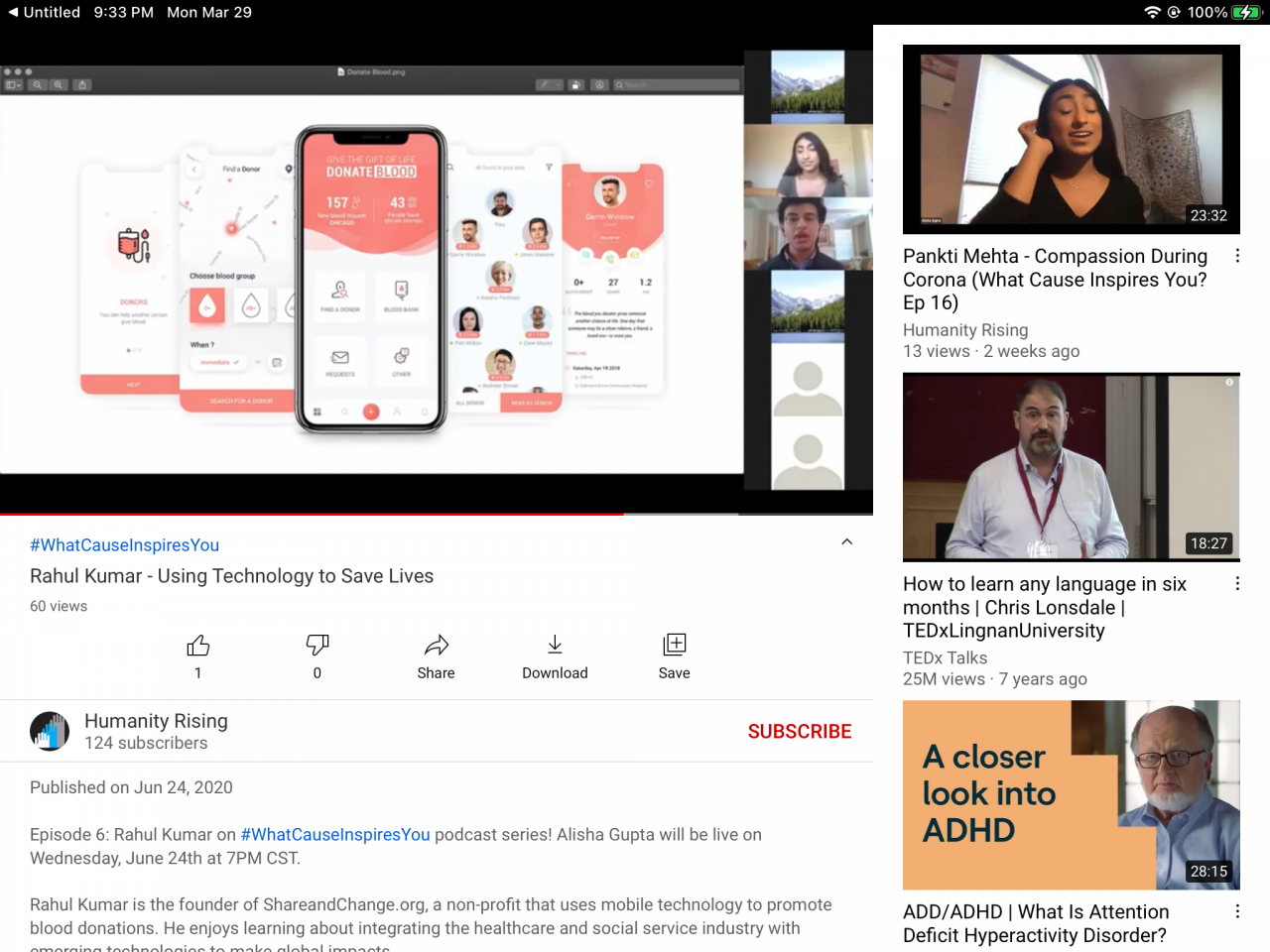Select the '124 subscribers' text

click(x=146, y=743)
